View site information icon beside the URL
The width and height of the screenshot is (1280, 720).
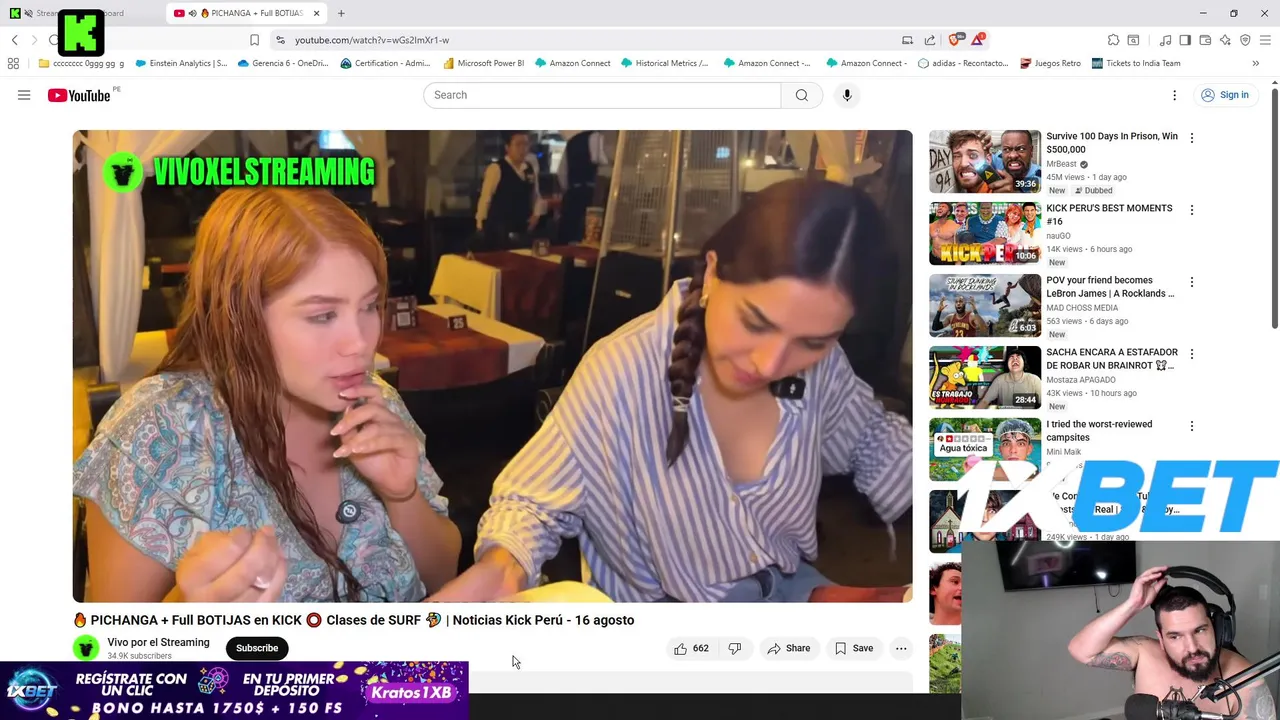pyautogui.click(x=280, y=40)
